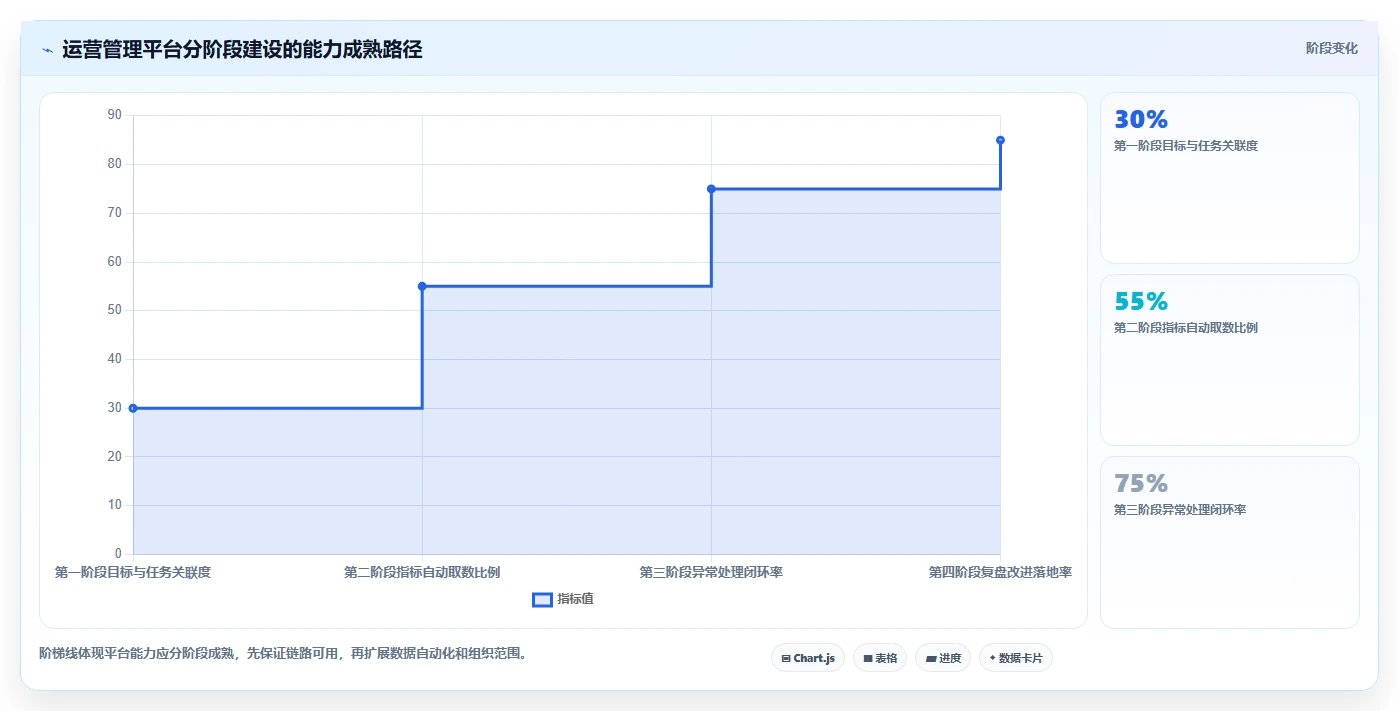This screenshot has height=711, width=1399.
Task: Click the page title 运营管理平台分阶段建设的能力成熟路径
Action: click(x=242, y=49)
